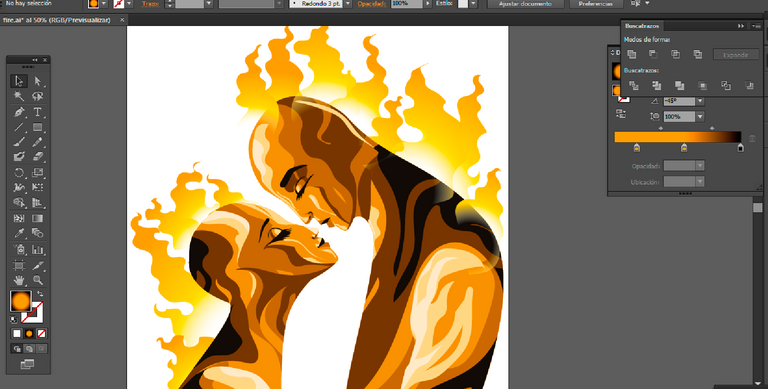Set paint mode to None button

[x=42, y=334]
